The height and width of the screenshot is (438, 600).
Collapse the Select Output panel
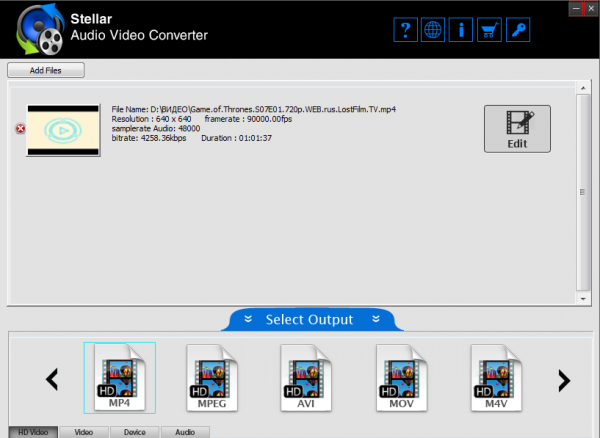point(312,319)
